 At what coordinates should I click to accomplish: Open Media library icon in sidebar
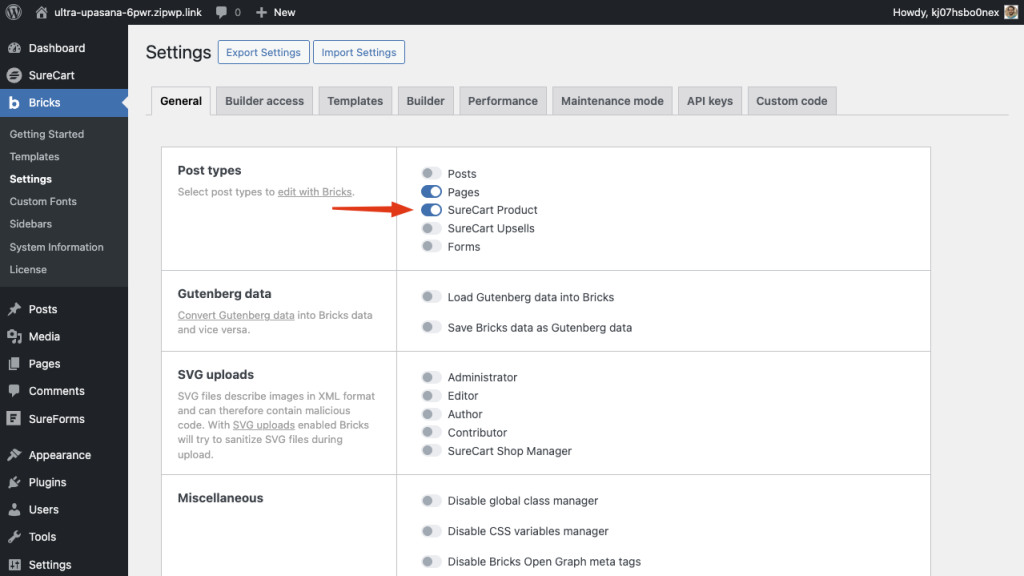pyautogui.click(x=14, y=337)
